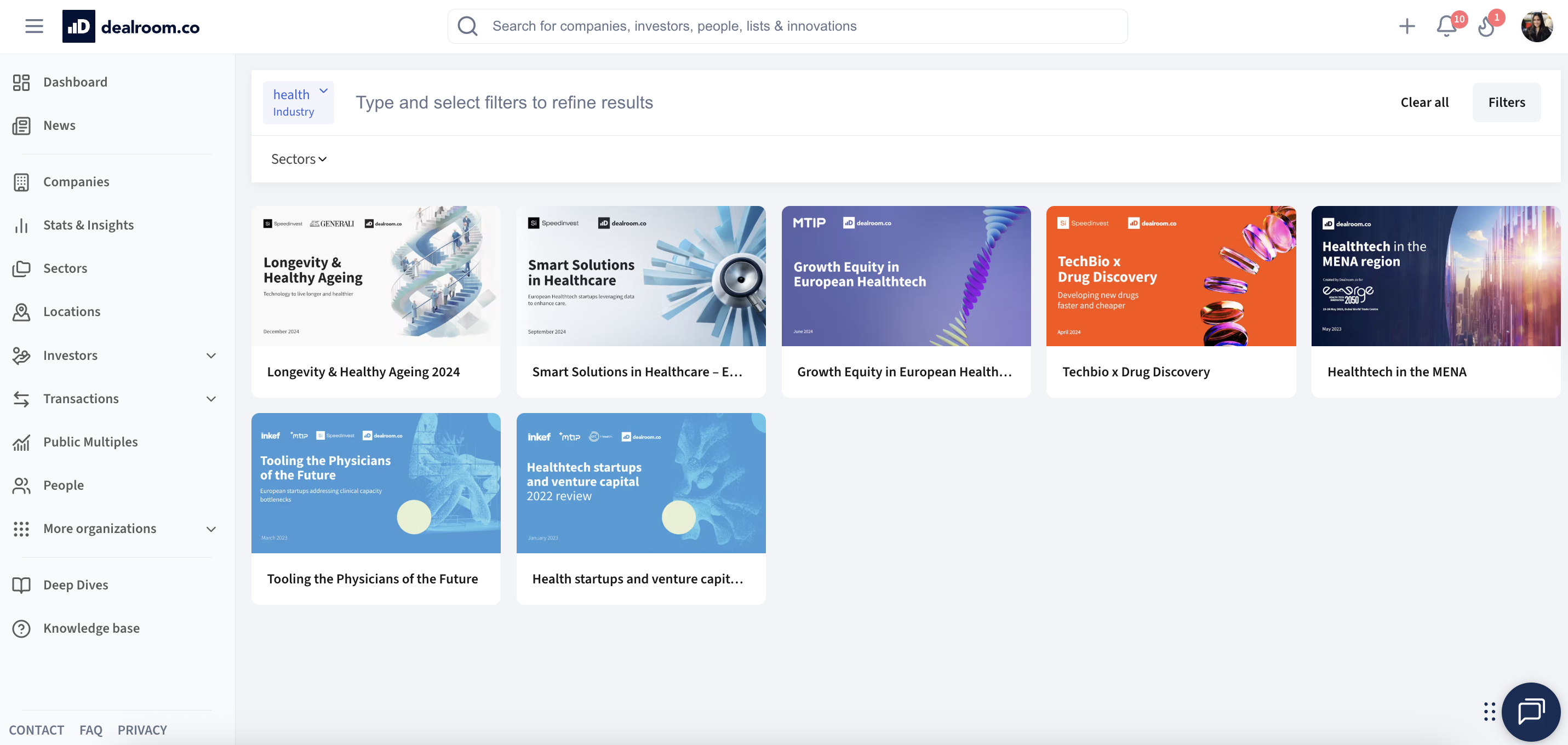Image resolution: width=1568 pixels, height=745 pixels.
Task: Click the Clear all button
Action: coord(1424,102)
